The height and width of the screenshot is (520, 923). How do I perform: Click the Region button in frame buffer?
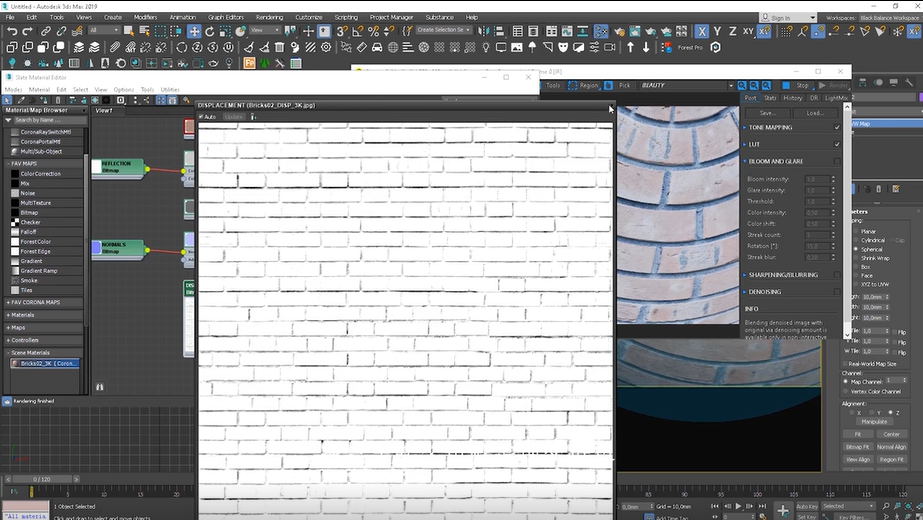(x=583, y=85)
